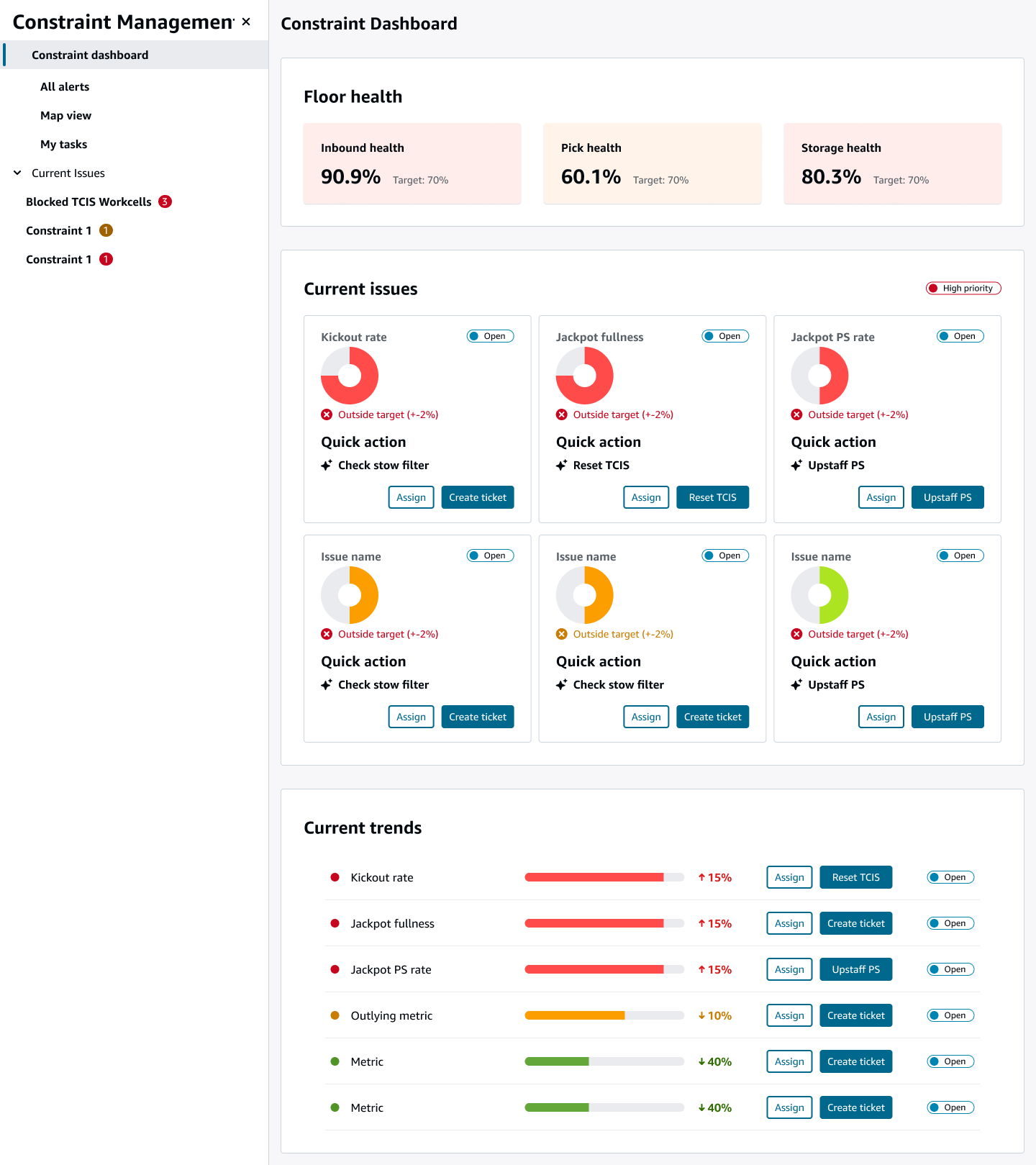Click Reset TCIS in Kickout rate trend row
Screen dimensions: 1036x1165
[856, 877]
